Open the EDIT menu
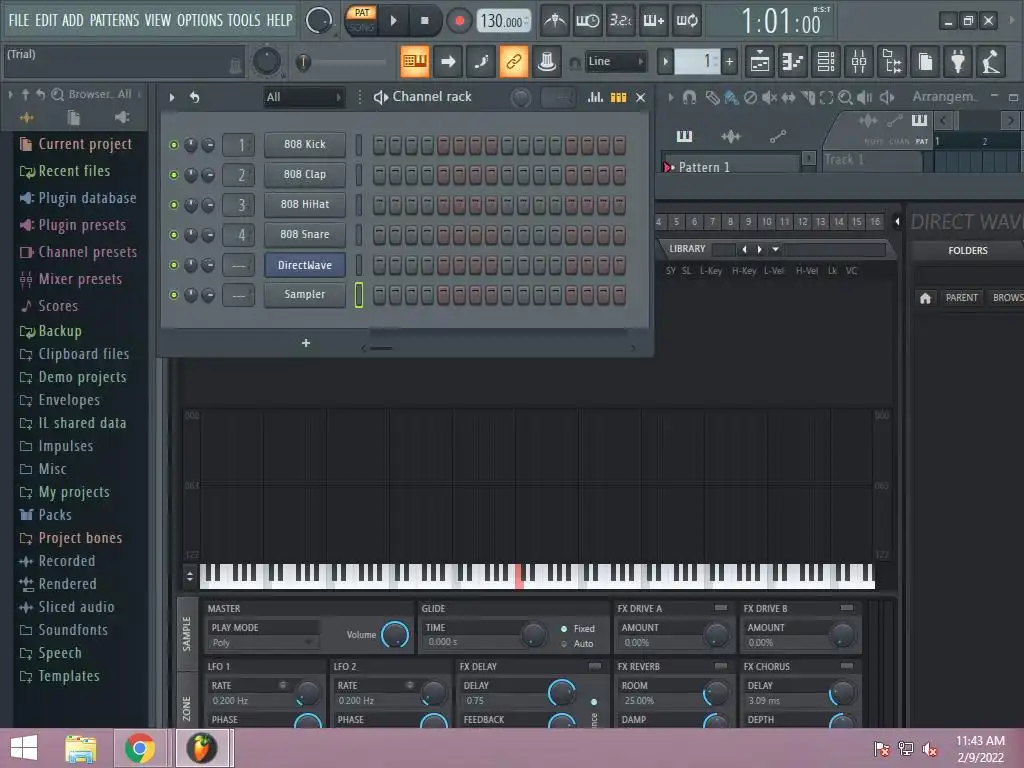This screenshot has height=768, width=1024. [46, 20]
